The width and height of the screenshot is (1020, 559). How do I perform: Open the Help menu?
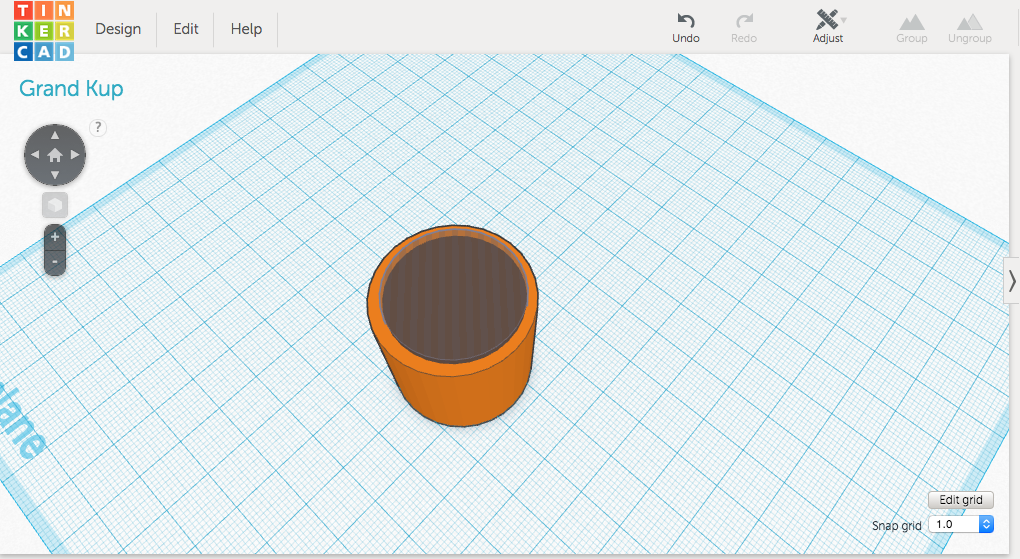click(246, 29)
